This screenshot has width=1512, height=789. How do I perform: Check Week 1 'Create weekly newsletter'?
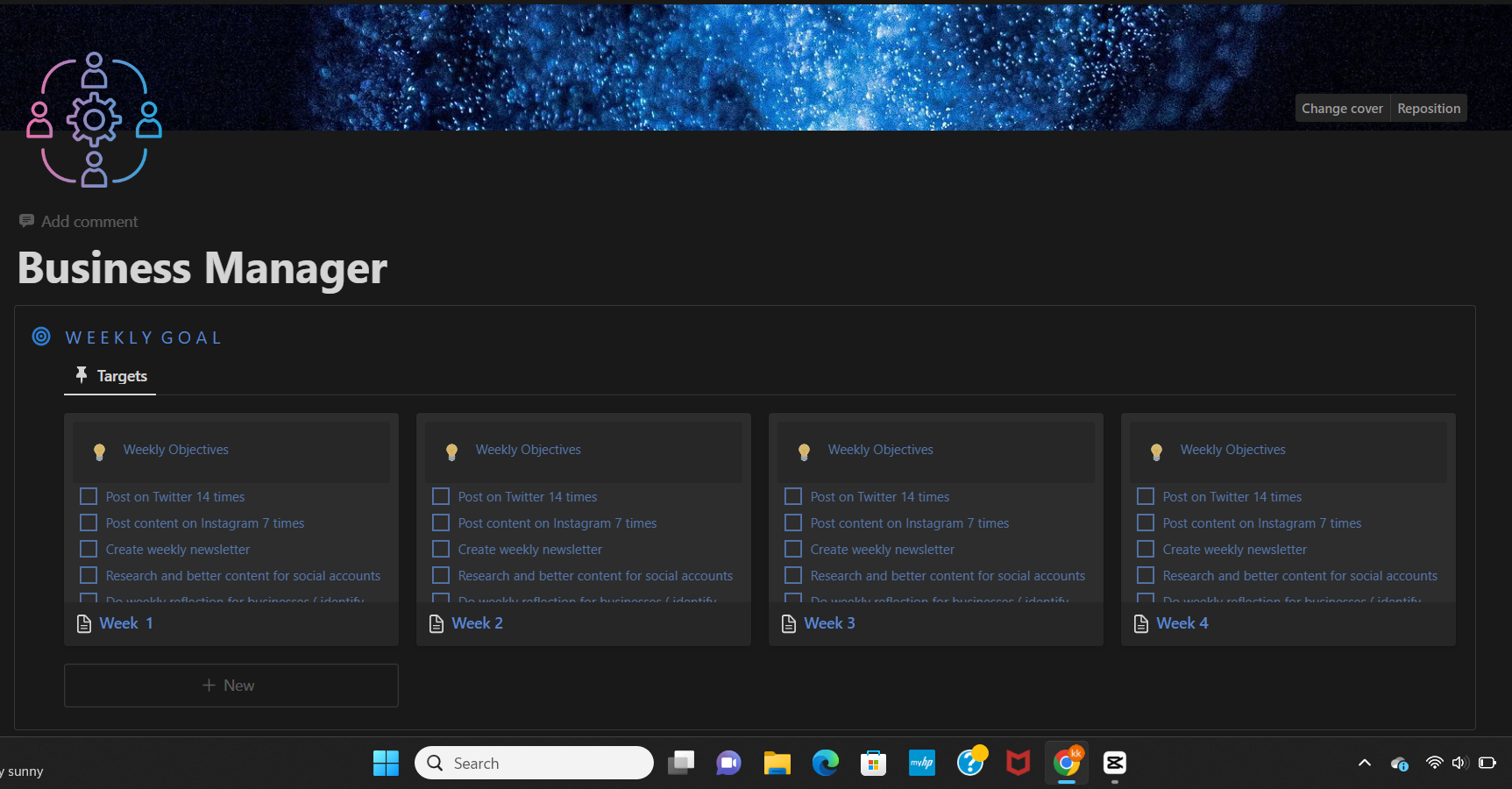tap(89, 550)
